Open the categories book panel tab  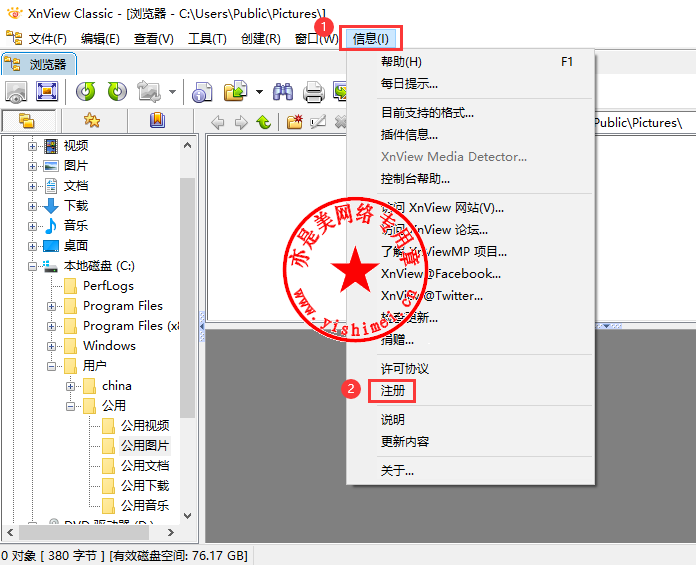click(x=157, y=120)
